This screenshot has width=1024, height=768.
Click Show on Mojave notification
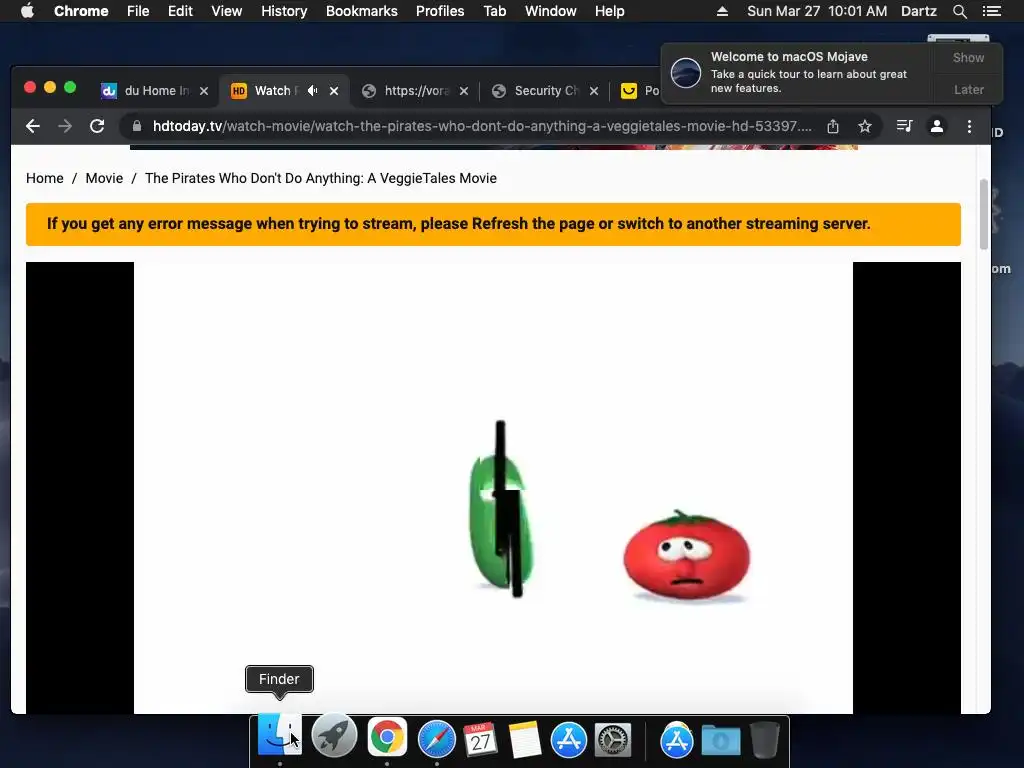[968, 57]
